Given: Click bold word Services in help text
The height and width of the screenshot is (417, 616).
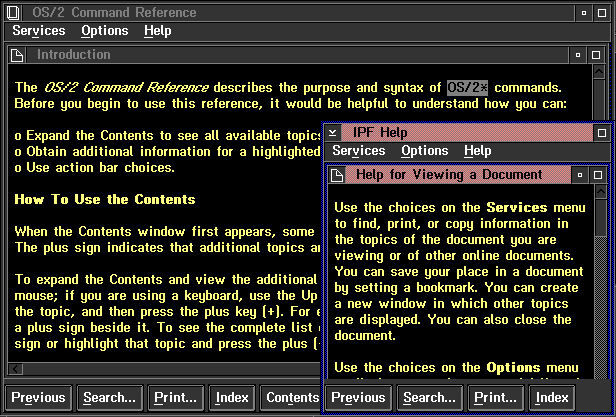Looking at the screenshot, I should (x=517, y=208).
